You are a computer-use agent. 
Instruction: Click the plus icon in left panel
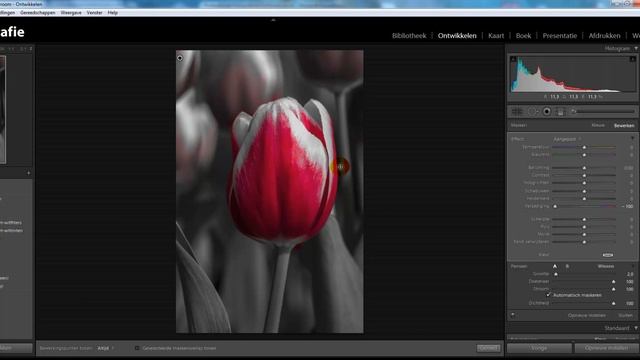pyautogui.click(x=28, y=173)
